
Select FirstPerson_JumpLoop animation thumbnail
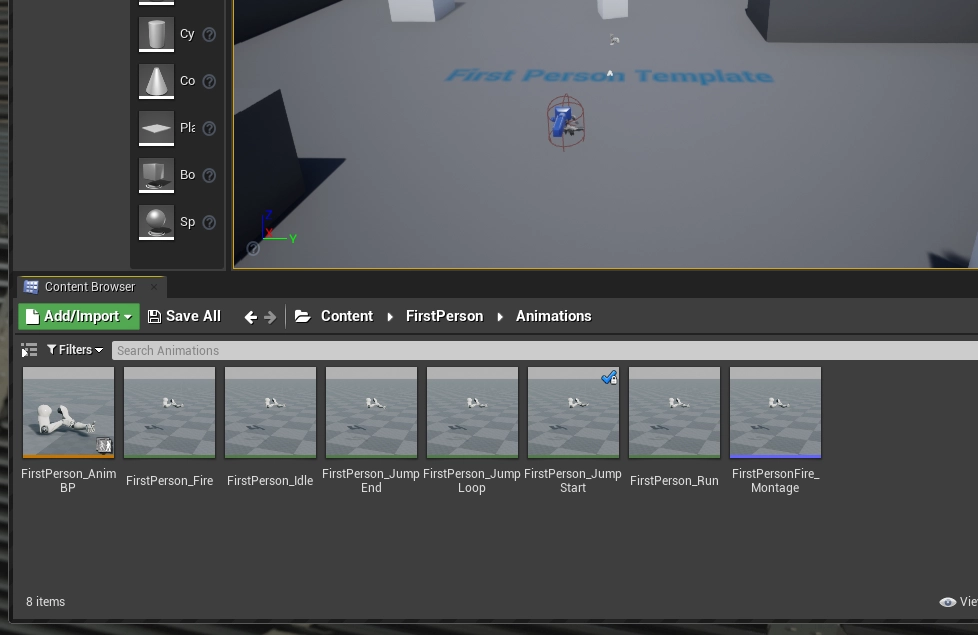[x=473, y=412]
